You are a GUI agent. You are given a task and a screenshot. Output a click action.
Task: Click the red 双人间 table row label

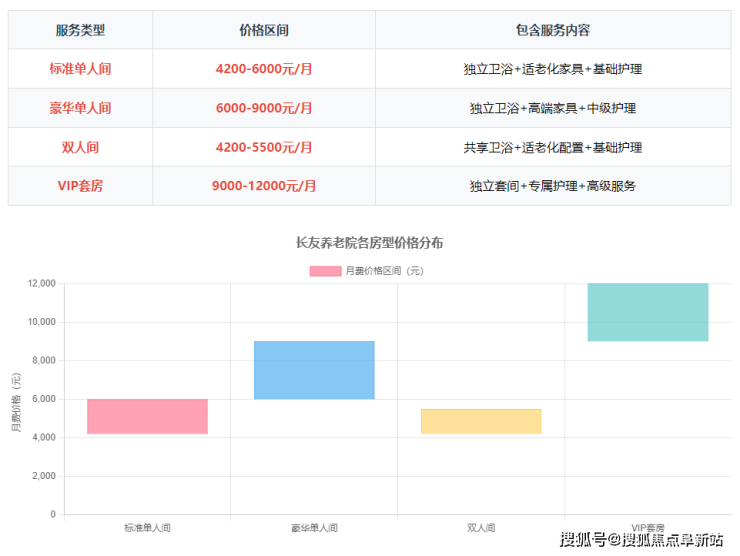click(x=80, y=147)
